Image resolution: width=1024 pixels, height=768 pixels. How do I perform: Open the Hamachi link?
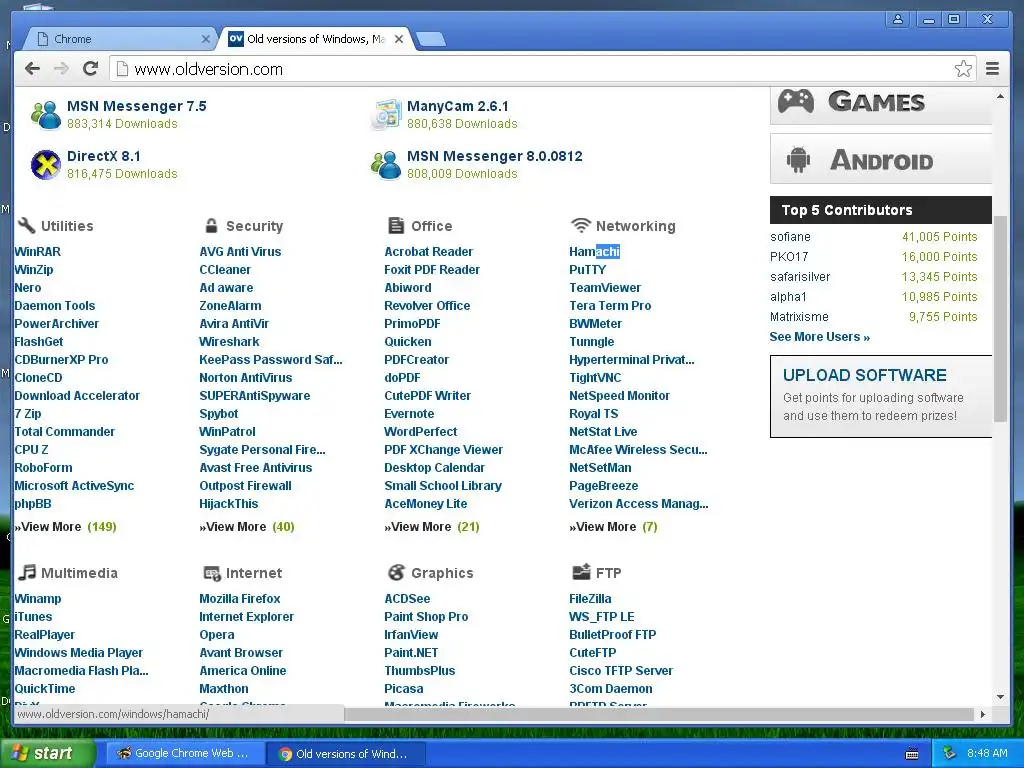(x=594, y=251)
